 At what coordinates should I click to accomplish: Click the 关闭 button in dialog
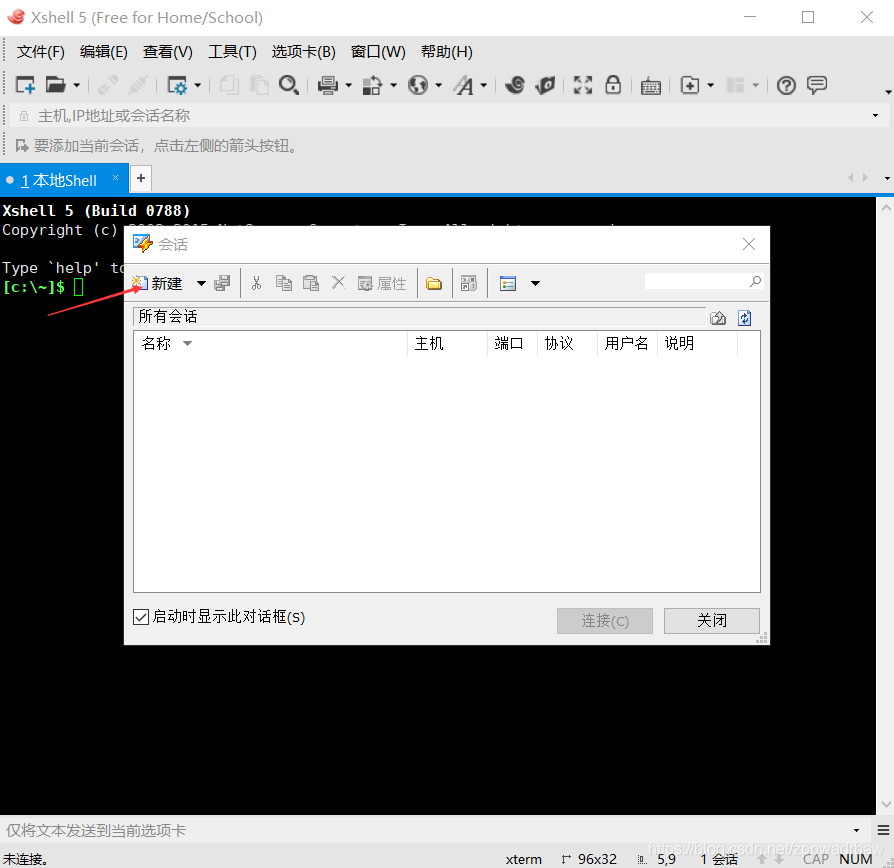point(712,620)
